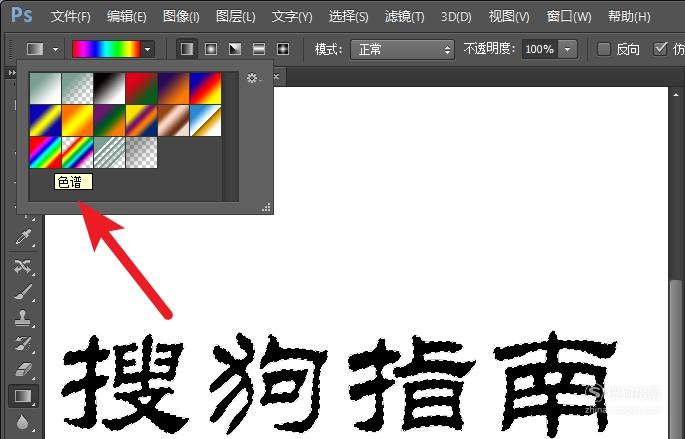Choose the copper gradient preset

[x=173, y=121]
